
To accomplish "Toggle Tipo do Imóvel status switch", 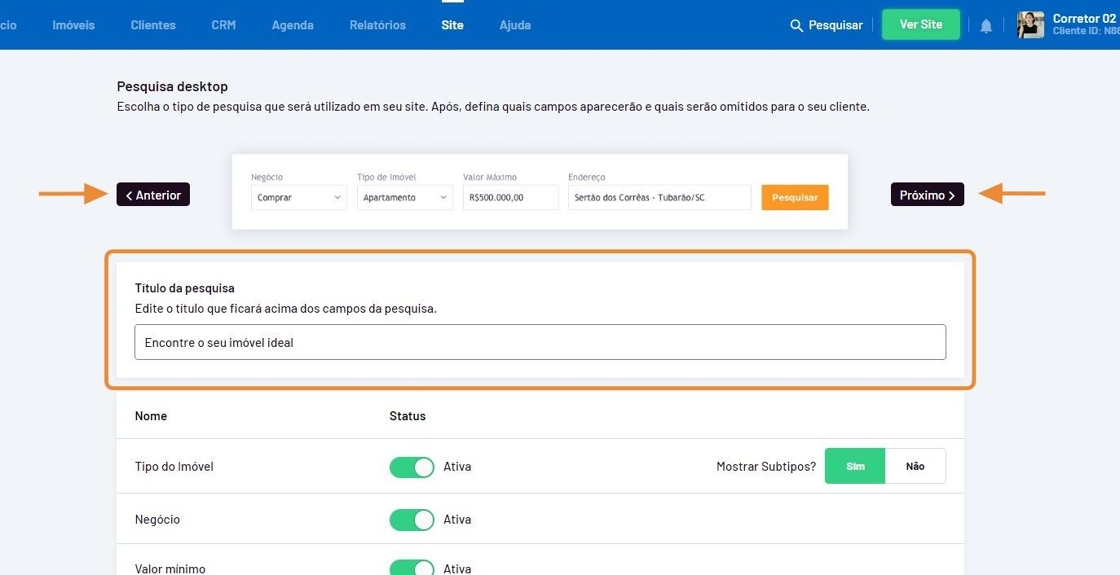I will (x=412, y=467).
